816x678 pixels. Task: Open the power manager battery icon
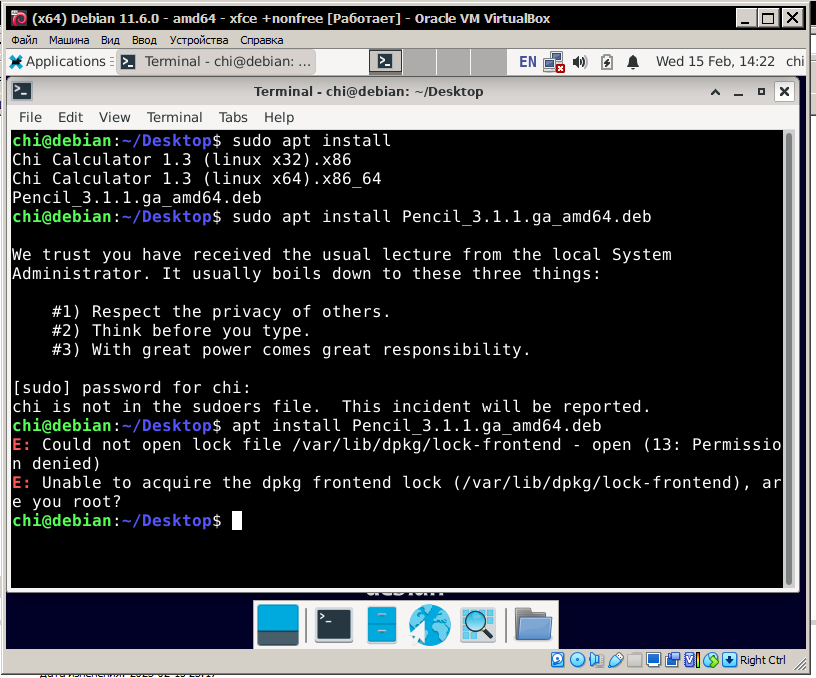(x=606, y=62)
